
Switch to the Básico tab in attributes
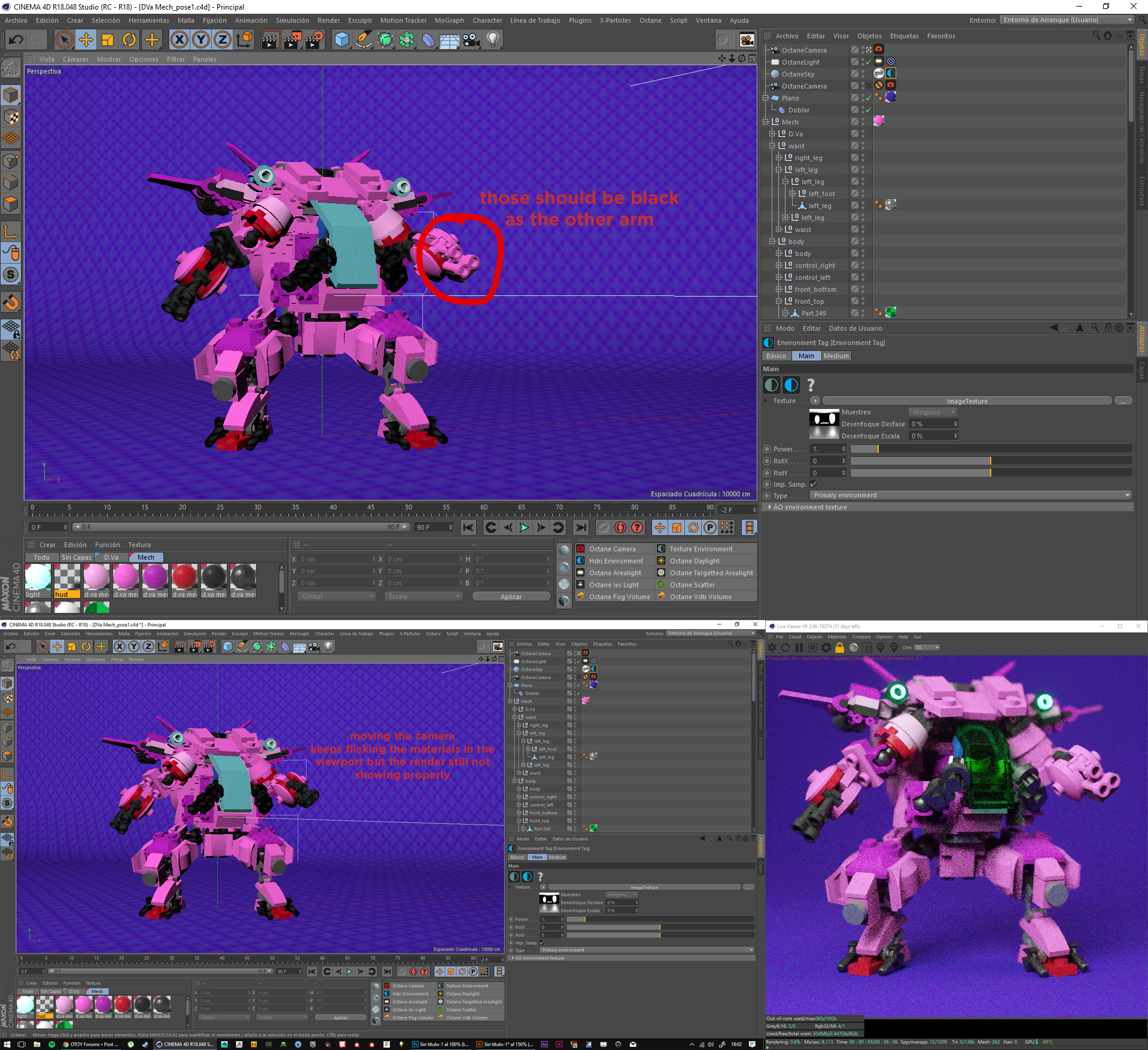coord(776,356)
